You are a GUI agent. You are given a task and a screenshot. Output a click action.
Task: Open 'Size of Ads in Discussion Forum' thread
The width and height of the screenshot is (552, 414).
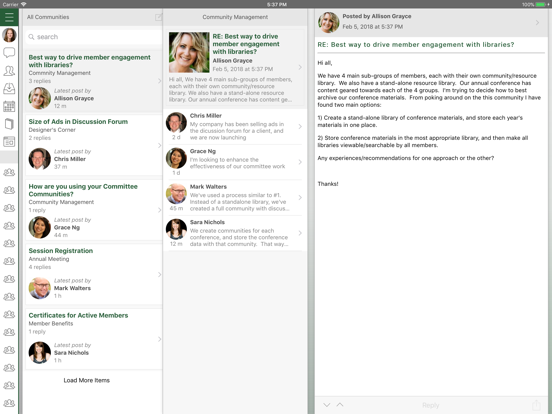(94, 145)
